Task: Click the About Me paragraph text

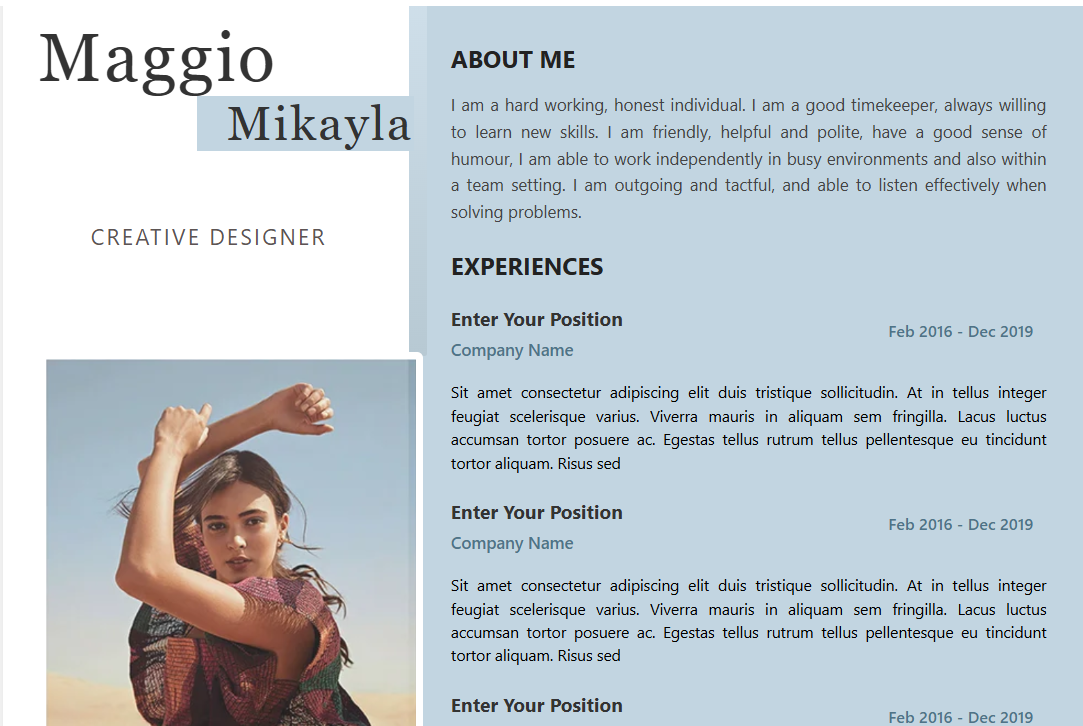Action: coord(748,159)
